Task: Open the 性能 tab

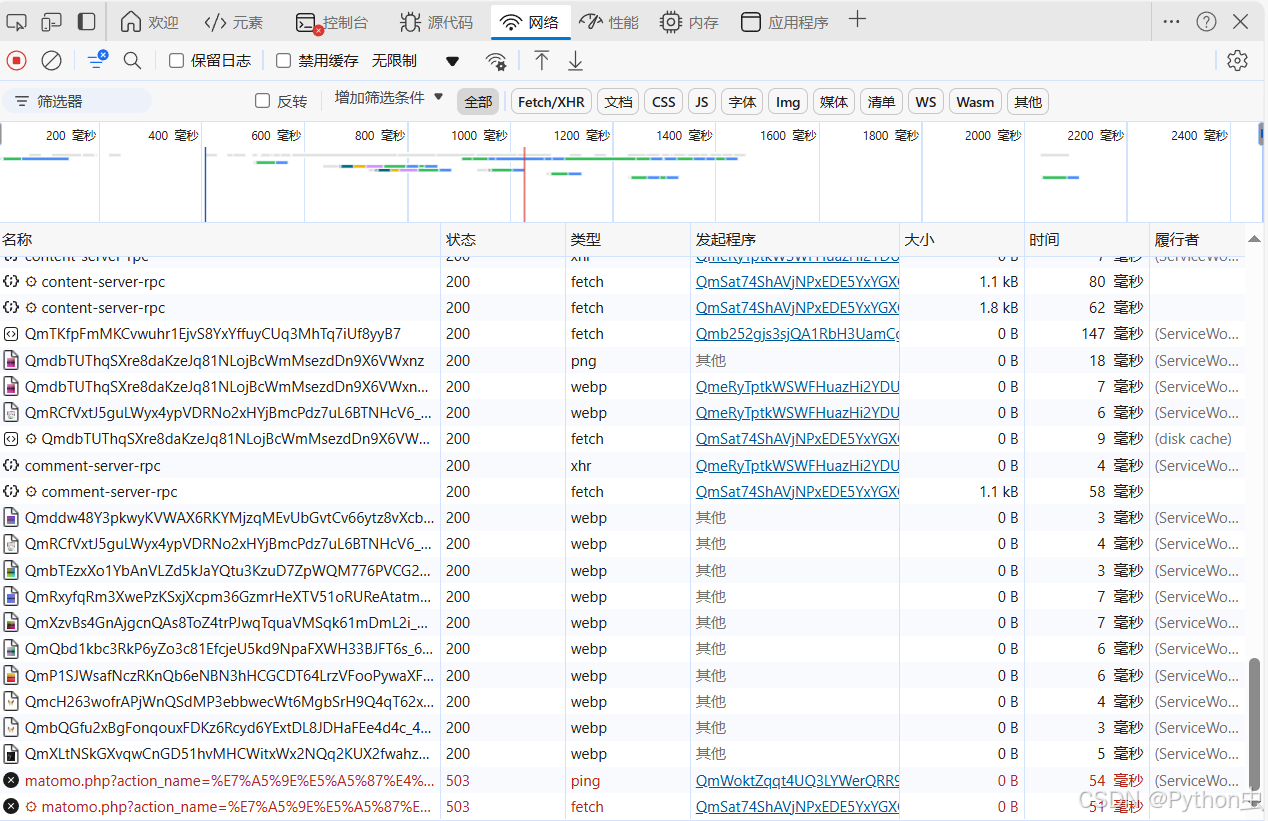Action: tap(609, 22)
